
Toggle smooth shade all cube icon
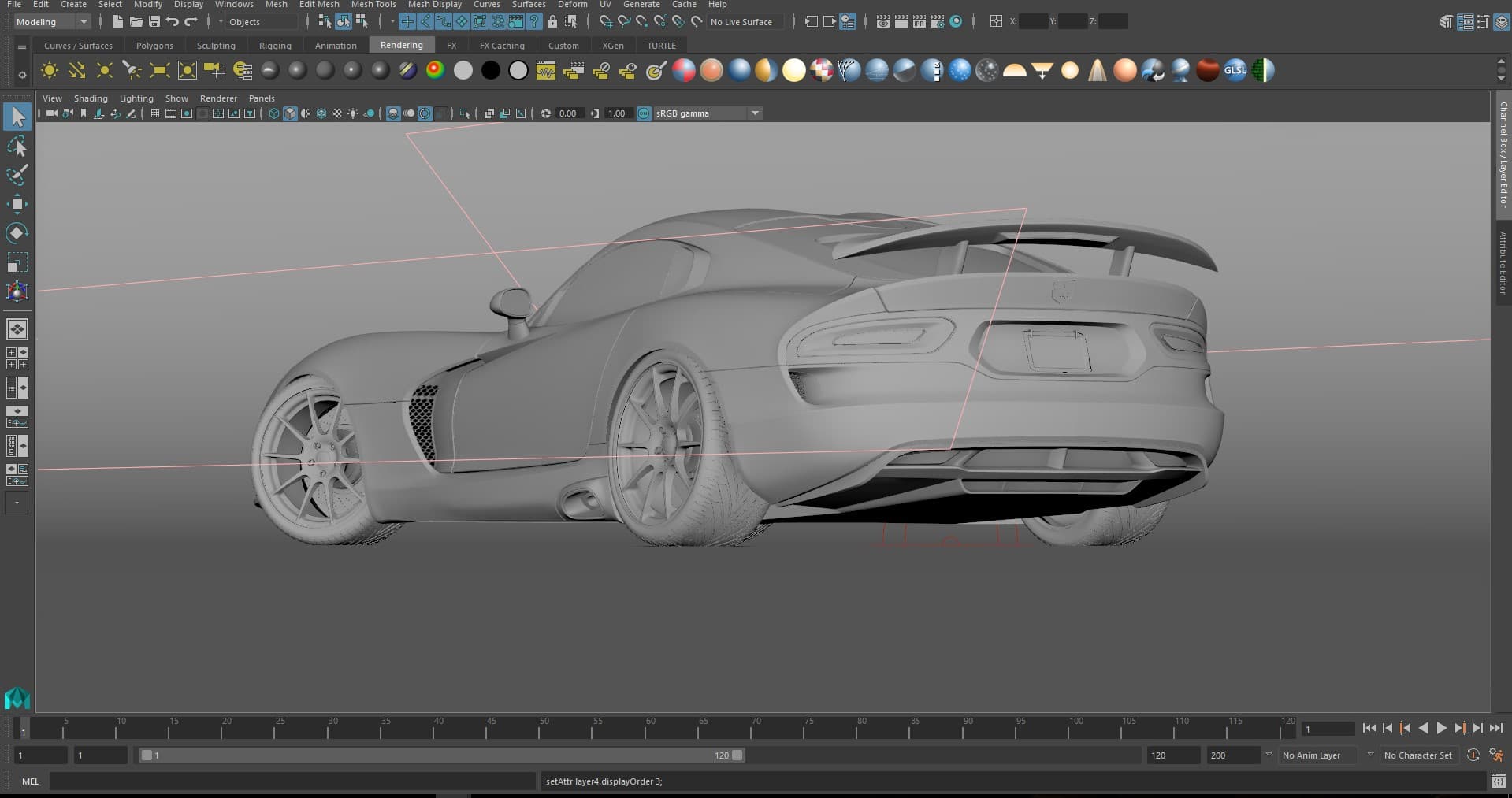[x=290, y=113]
